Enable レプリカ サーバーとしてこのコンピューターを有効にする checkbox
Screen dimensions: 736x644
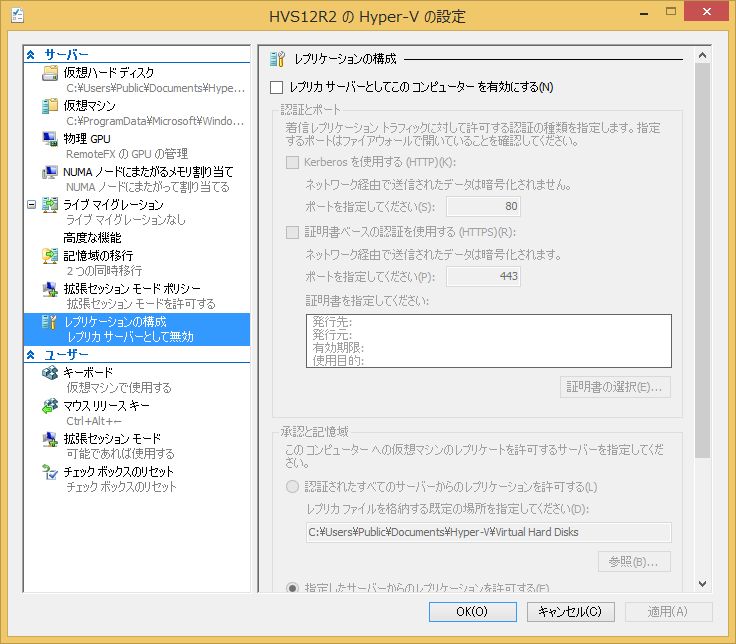276,87
